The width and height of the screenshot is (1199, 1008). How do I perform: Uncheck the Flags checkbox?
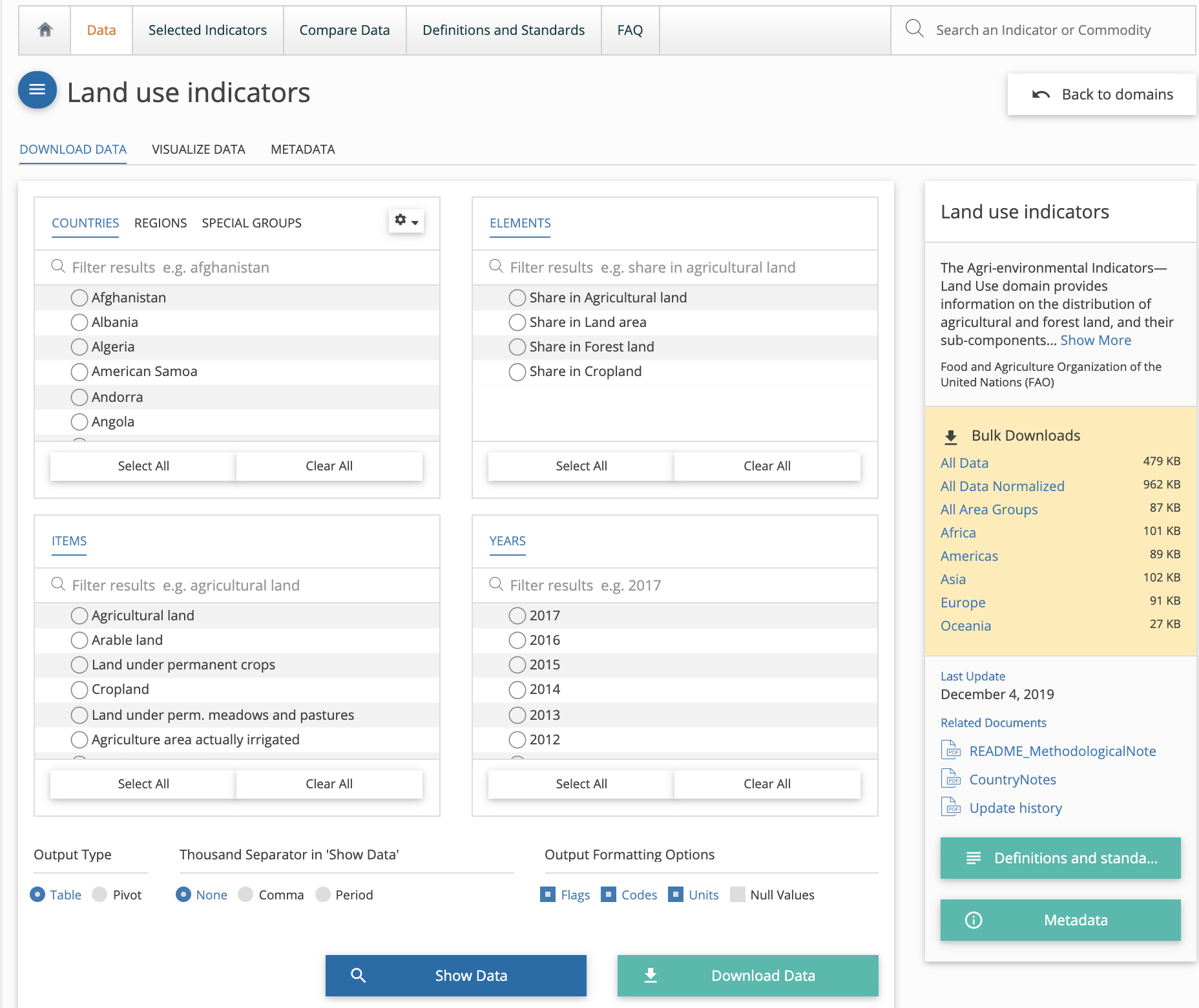(x=548, y=894)
